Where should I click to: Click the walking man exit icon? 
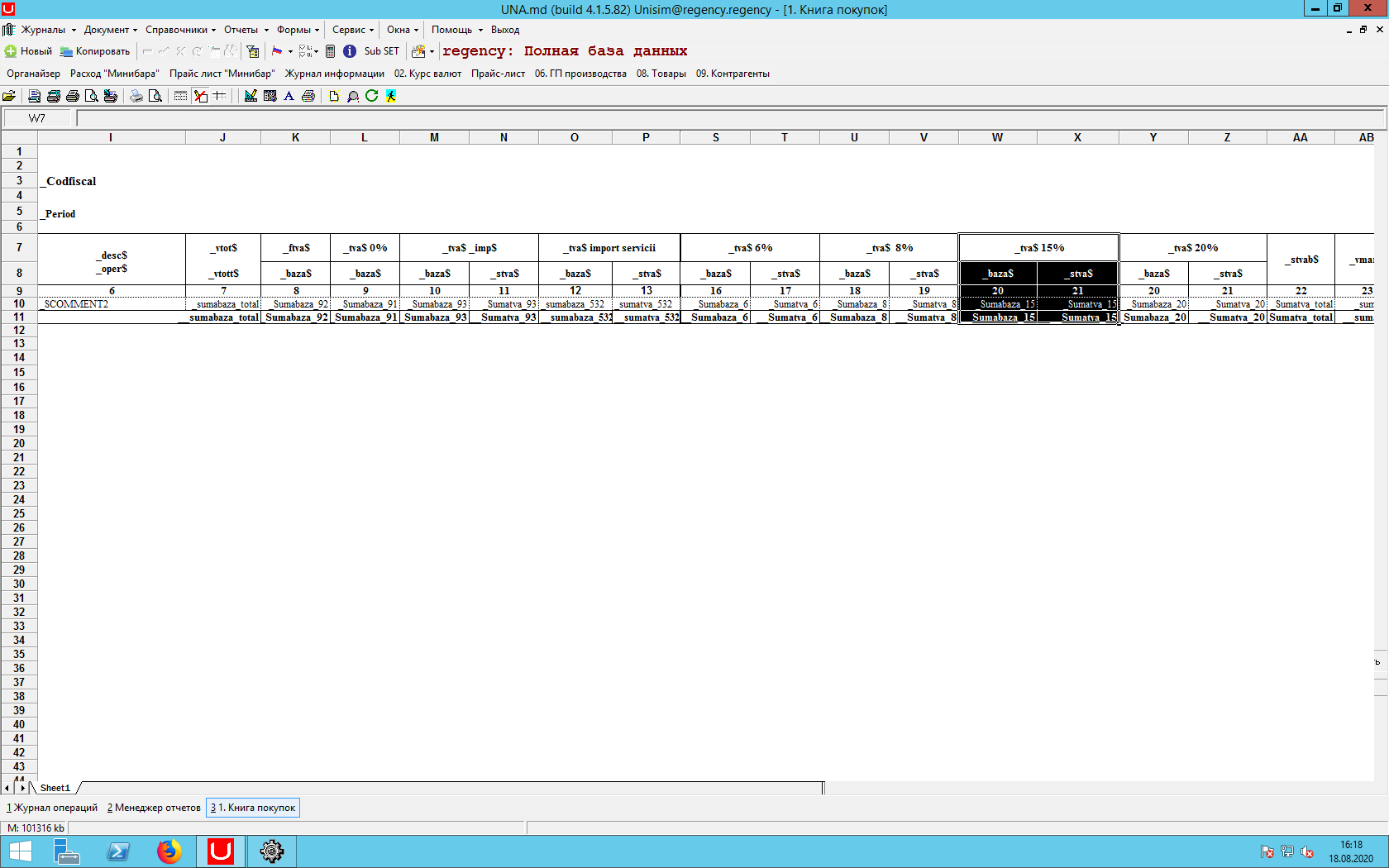click(391, 96)
